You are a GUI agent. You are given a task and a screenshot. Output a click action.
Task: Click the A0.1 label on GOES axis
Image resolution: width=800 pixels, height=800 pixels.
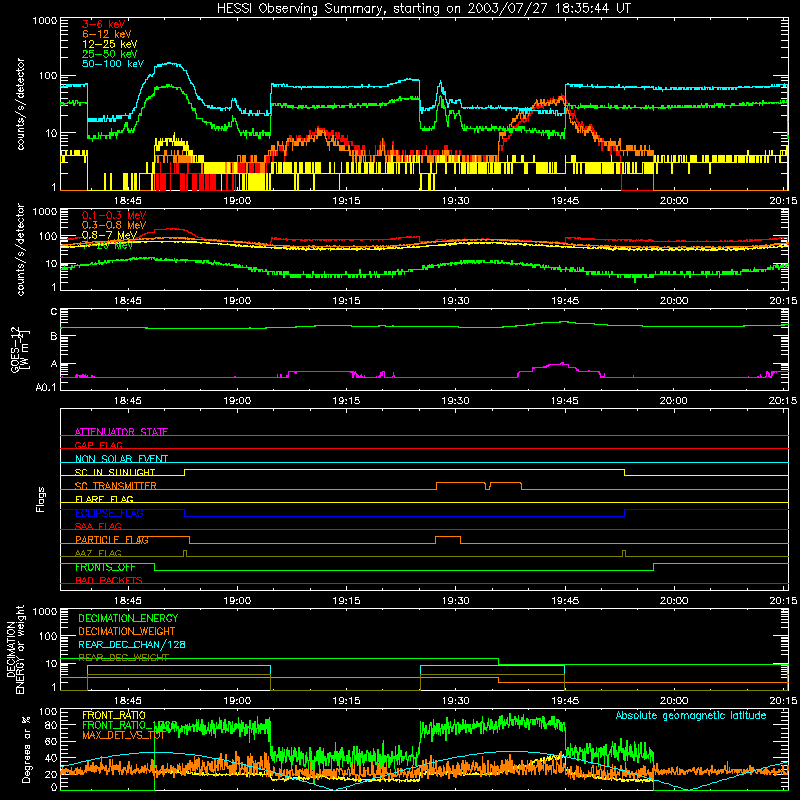(x=46, y=387)
